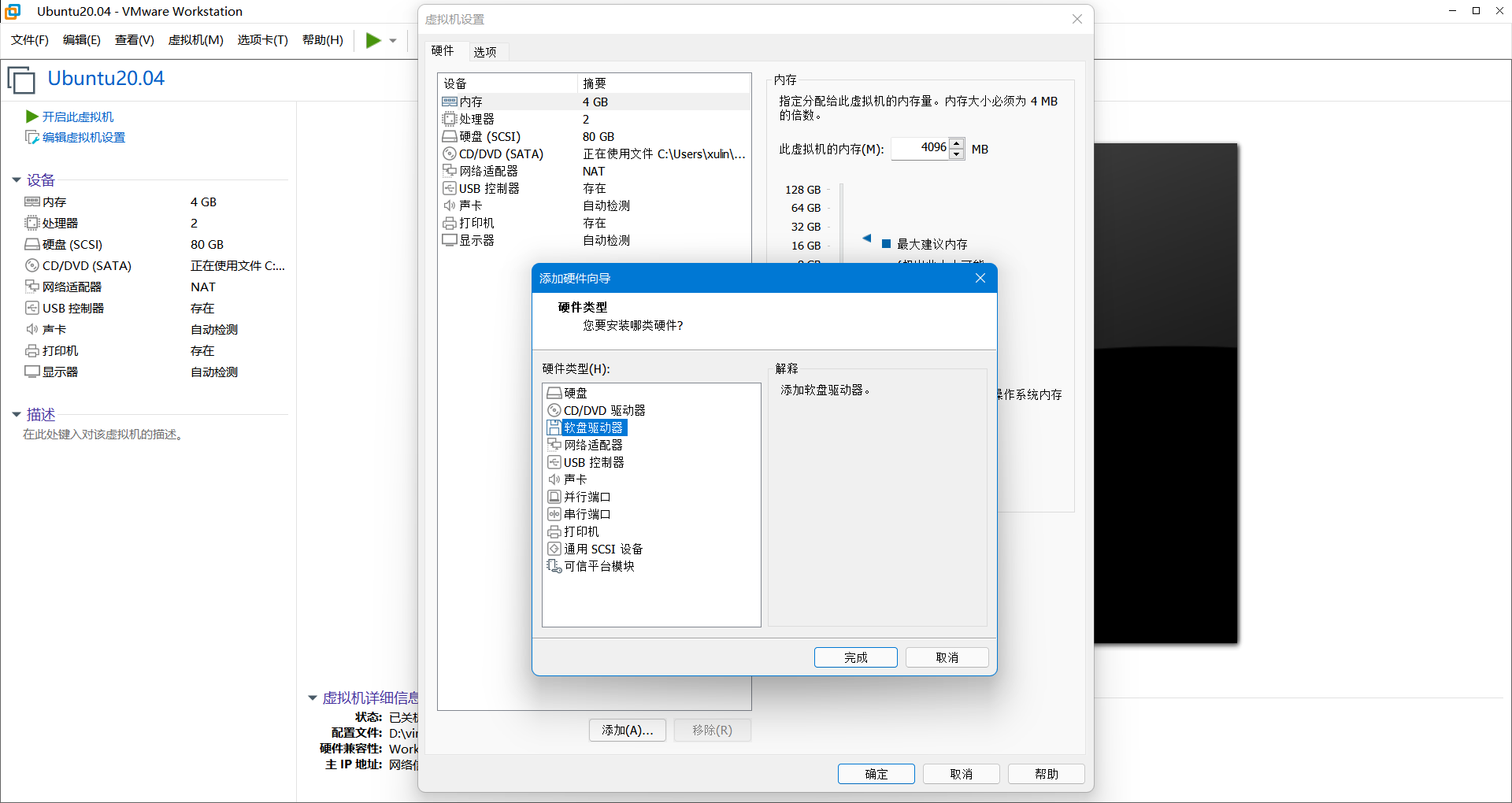This screenshot has width=1512, height=803.
Task: Click 取消 in the settings dialog
Action: [x=962, y=774]
